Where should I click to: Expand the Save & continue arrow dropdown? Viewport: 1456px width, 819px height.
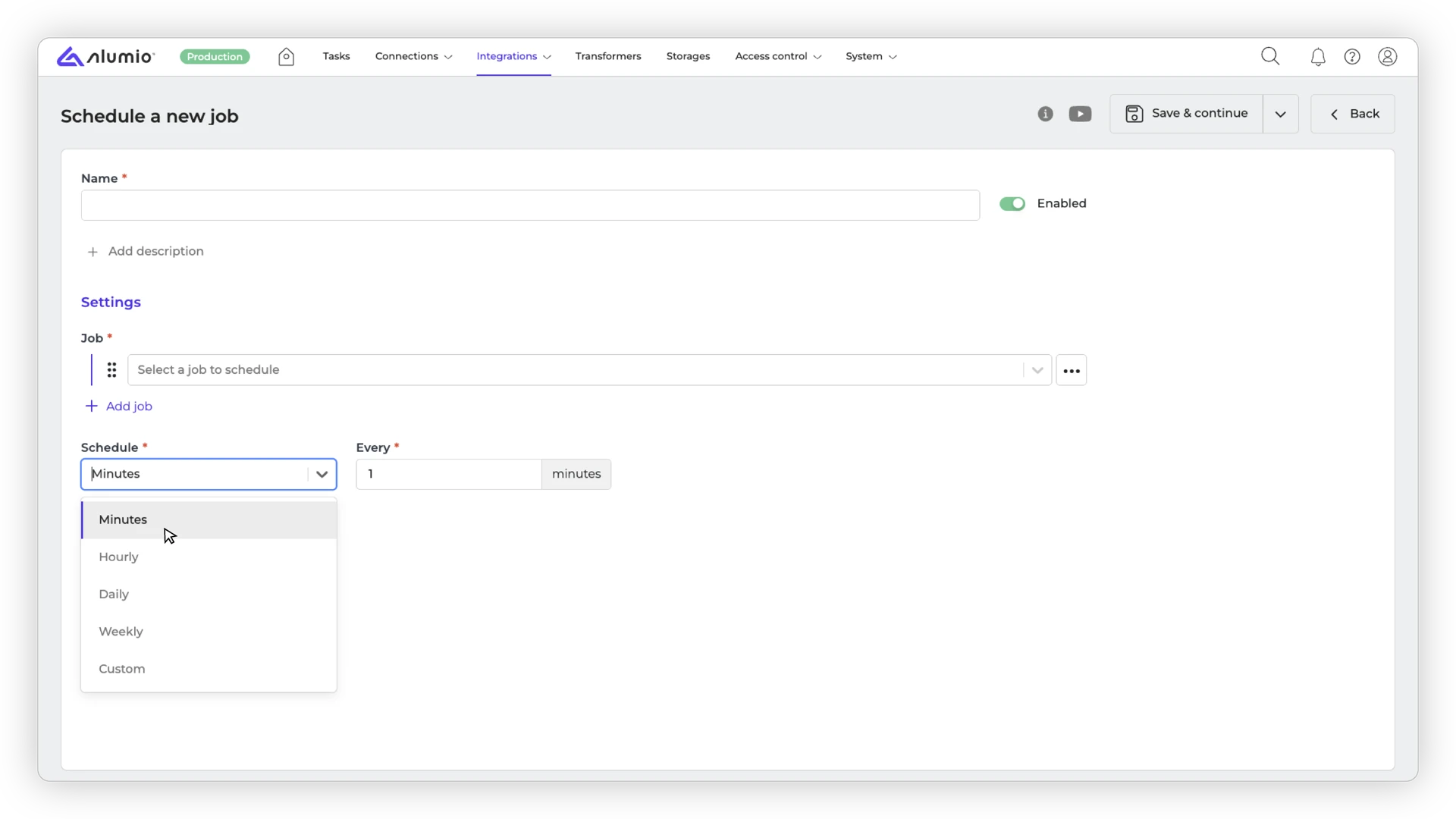(1280, 114)
